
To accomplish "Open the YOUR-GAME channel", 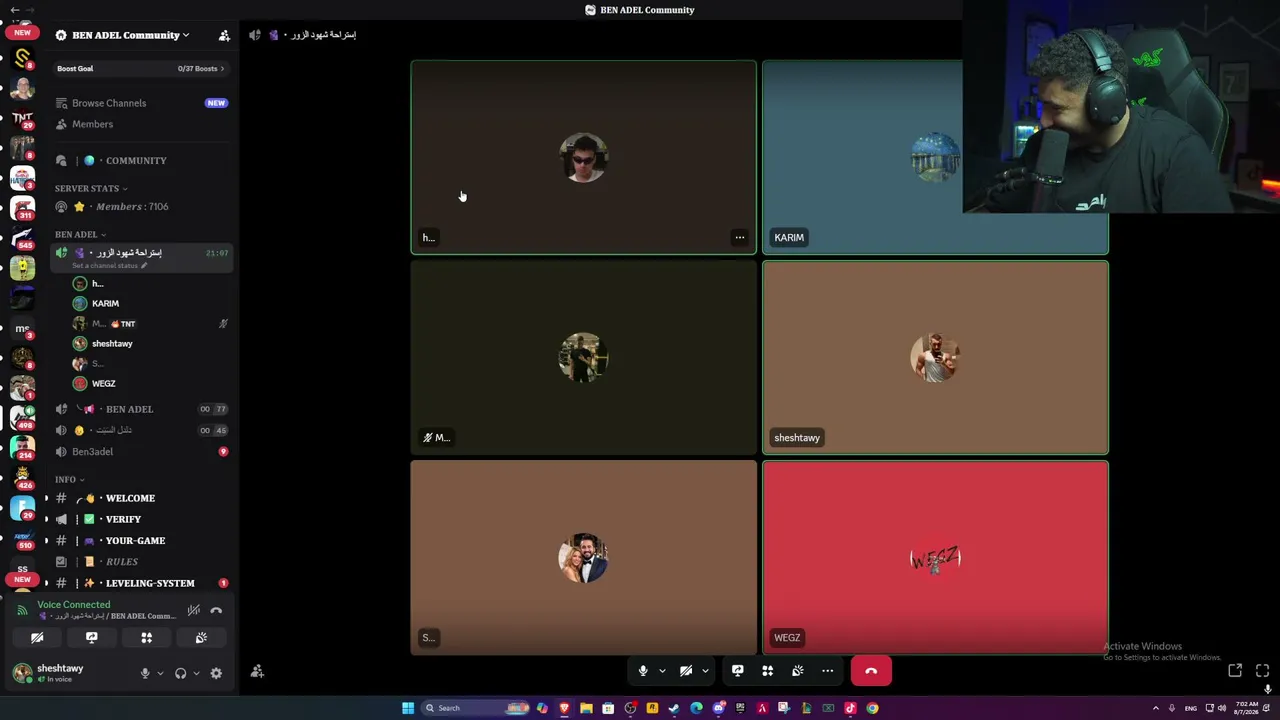I will pyautogui.click(x=141, y=540).
